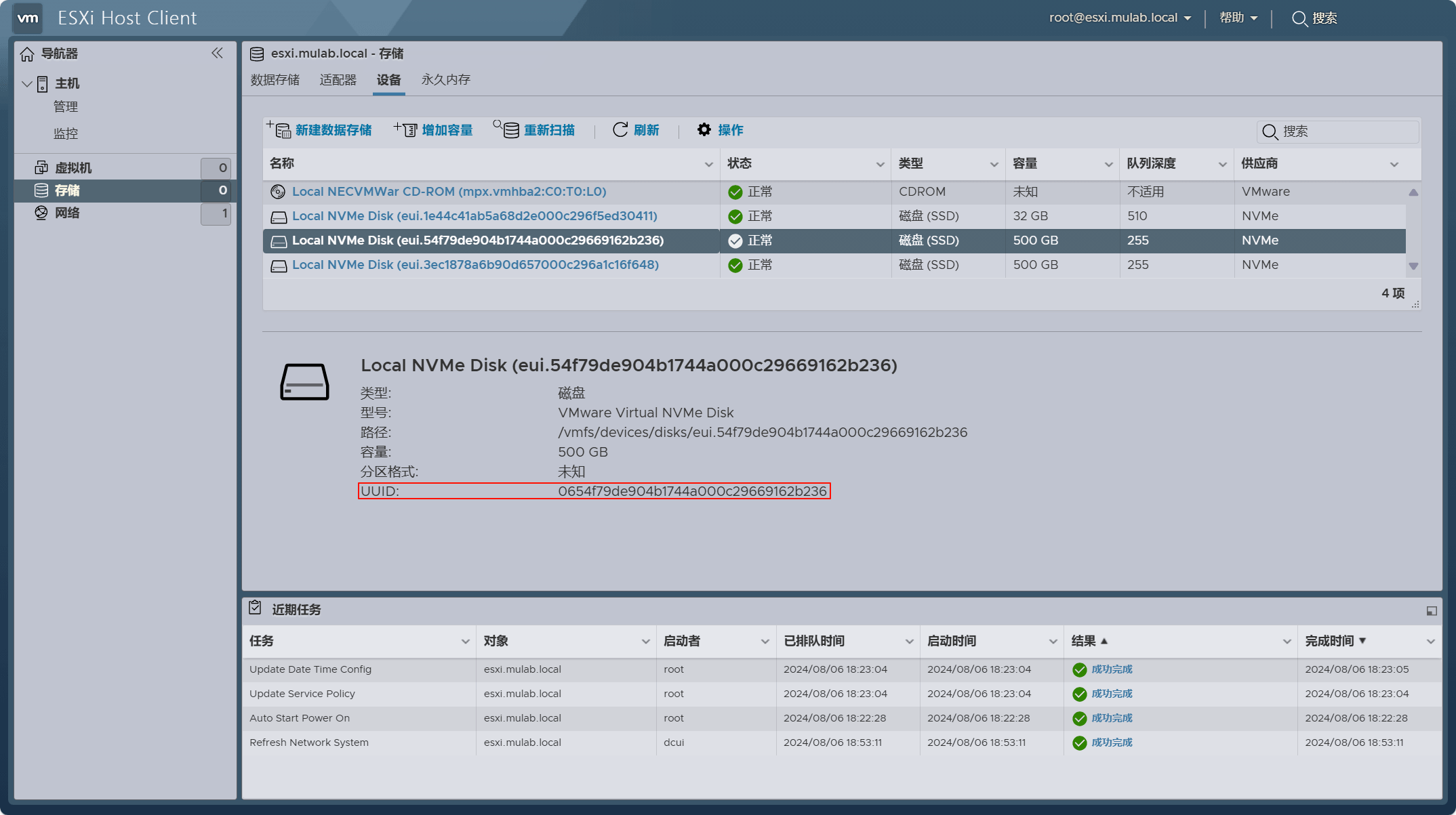Viewport: 1456px width, 815px height.
Task: Open the Task column dropdown in recent tasks
Action: coord(465,642)
